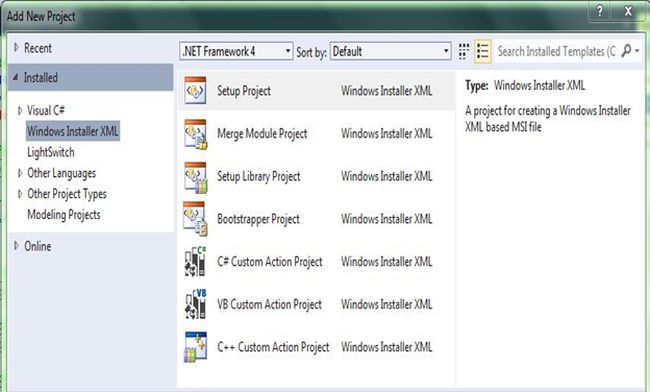Click the Setup Project template icon
Screen dimensions: 650x392
coord(195,90)
